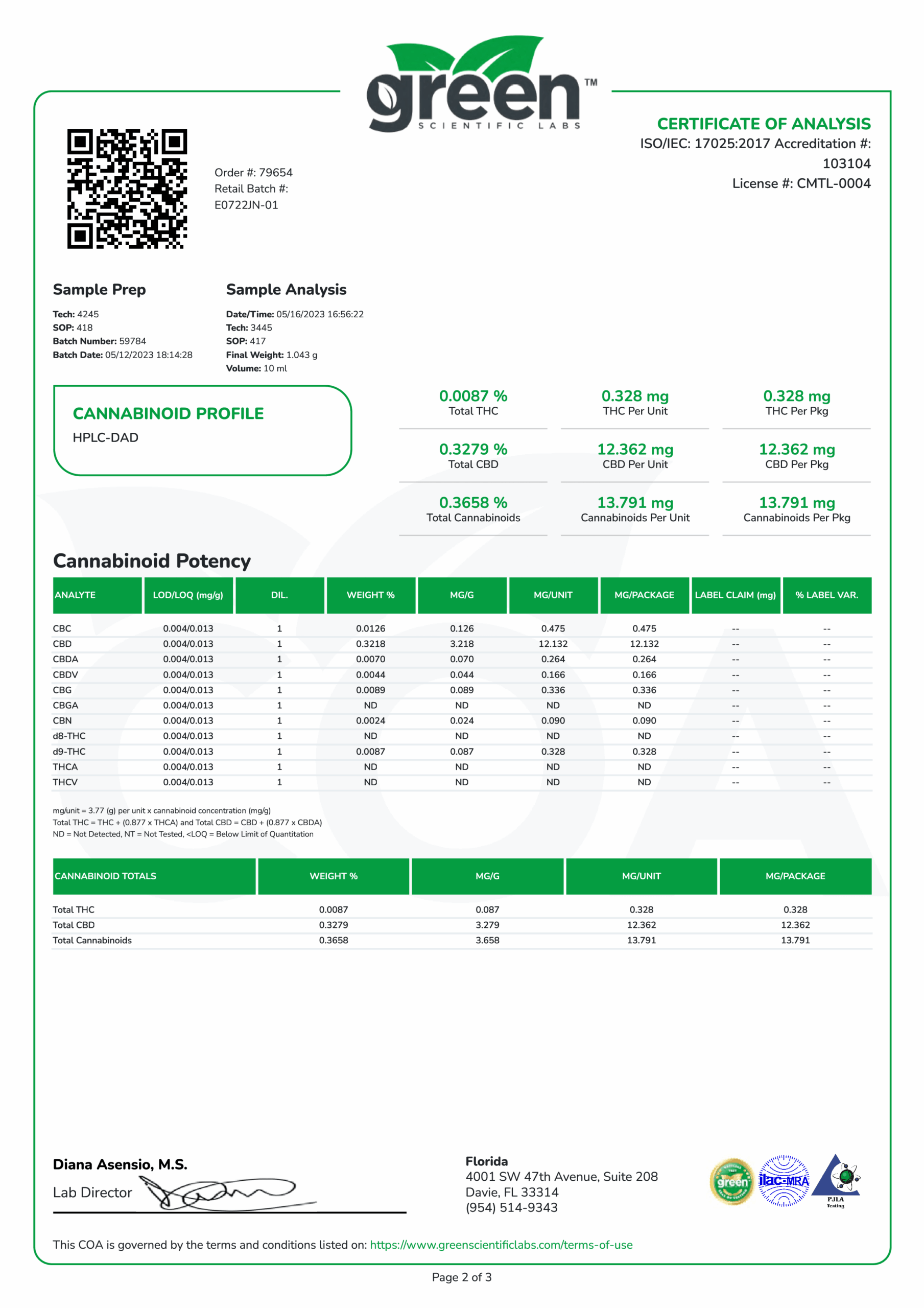Viewport: 924px width, 1308px height.
Task: Select the 0.3279 % Total CBD value
Action: point(473,450)
